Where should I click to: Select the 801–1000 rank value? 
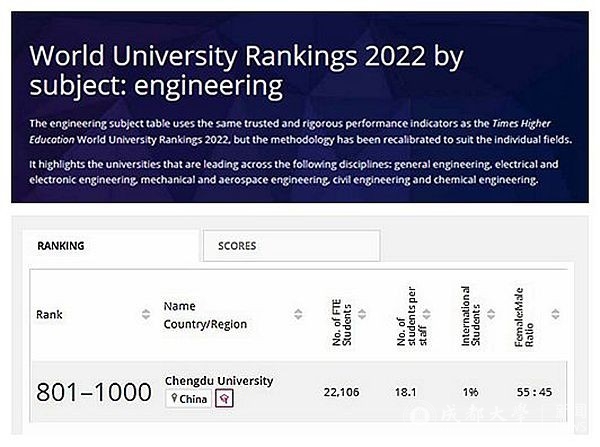94,392
